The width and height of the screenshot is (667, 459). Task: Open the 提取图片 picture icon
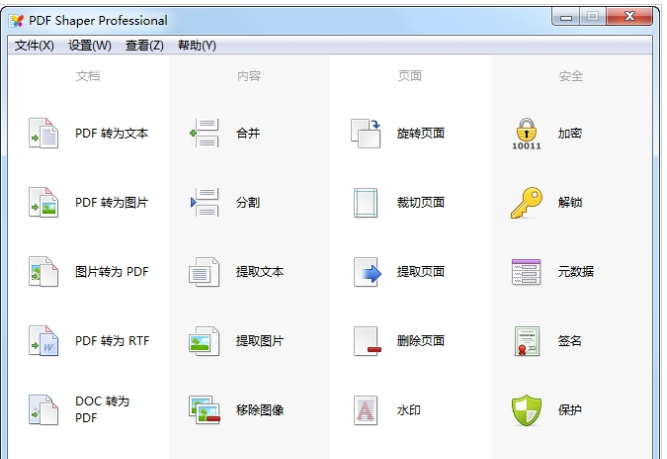tap(205, 341)
